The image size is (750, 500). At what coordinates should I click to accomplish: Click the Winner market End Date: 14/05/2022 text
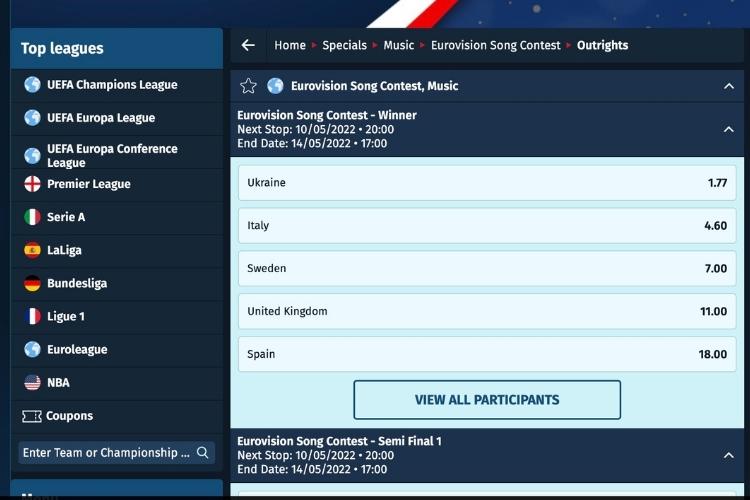(x=312, y=144)
